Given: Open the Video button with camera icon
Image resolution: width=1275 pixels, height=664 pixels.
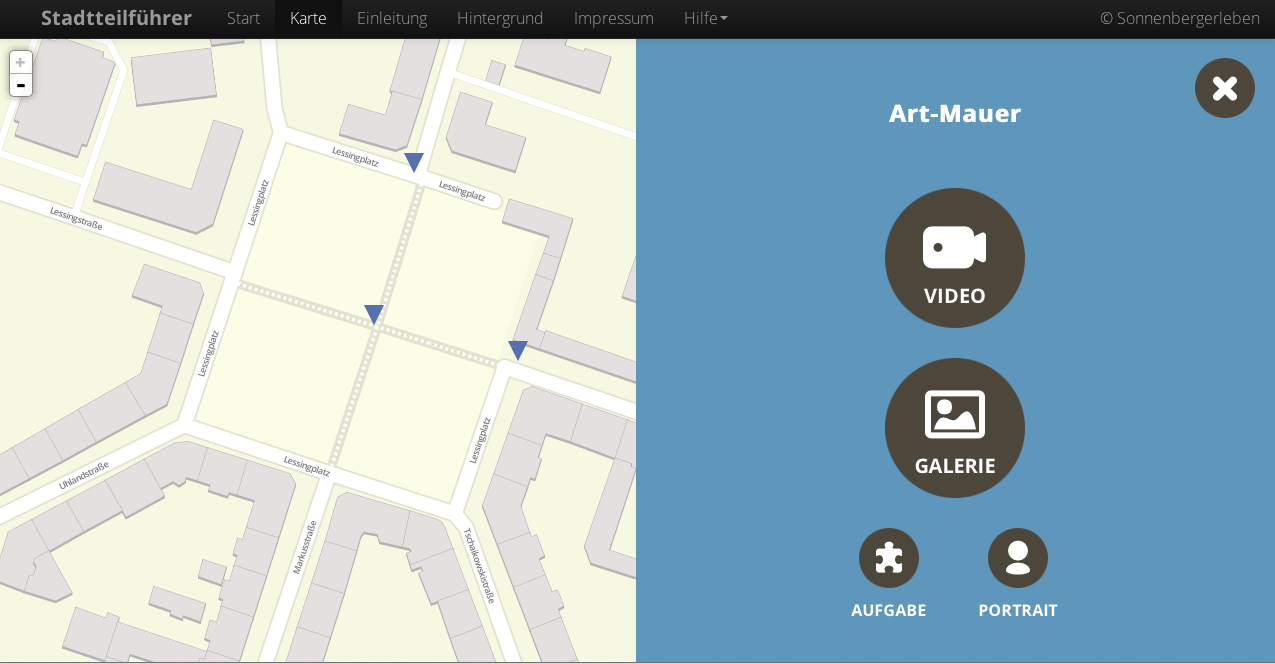Looking at the screenshot, I should (954, 258).
